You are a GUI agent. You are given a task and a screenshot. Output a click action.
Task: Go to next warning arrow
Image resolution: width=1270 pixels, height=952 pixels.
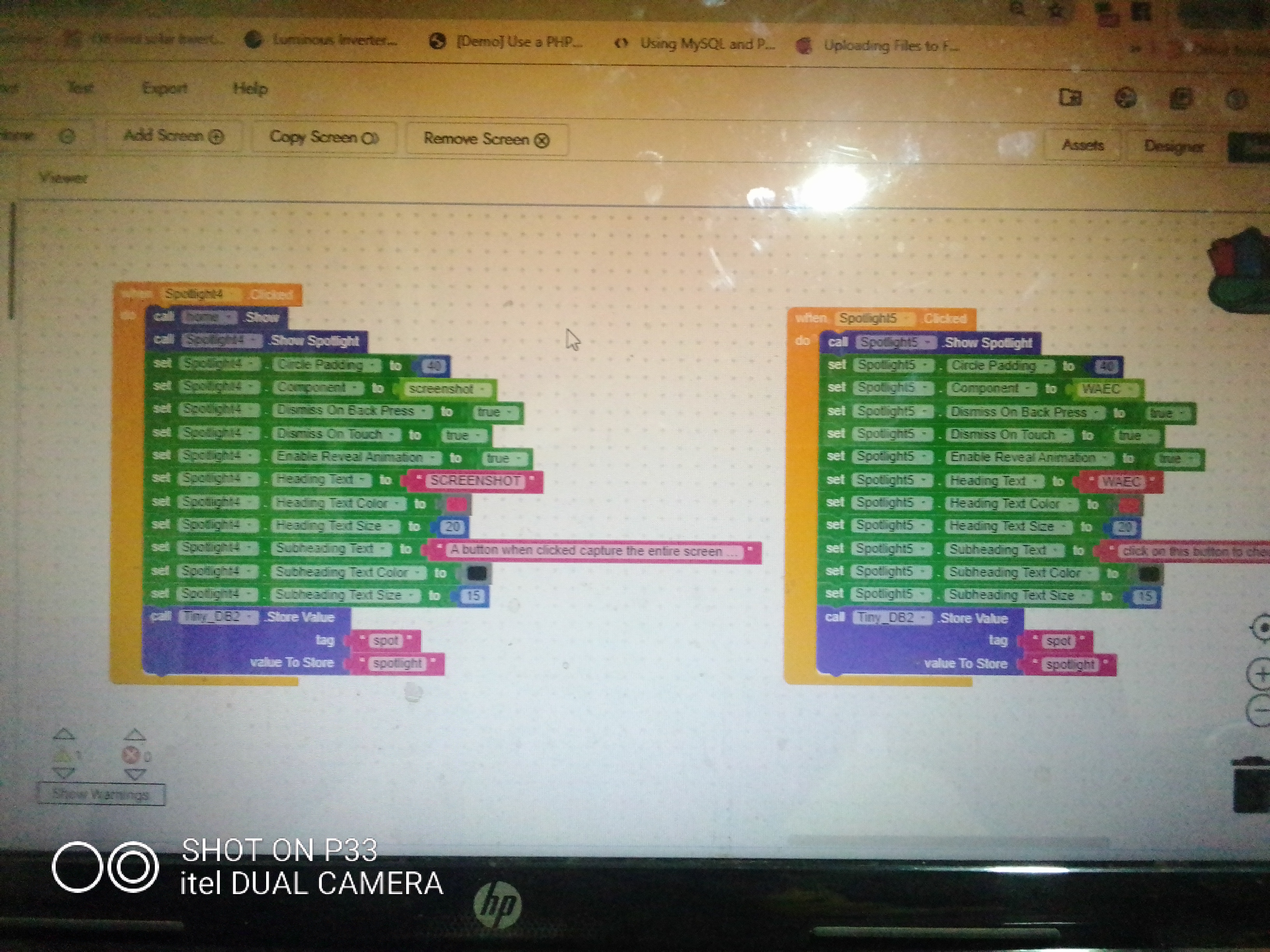64,773
